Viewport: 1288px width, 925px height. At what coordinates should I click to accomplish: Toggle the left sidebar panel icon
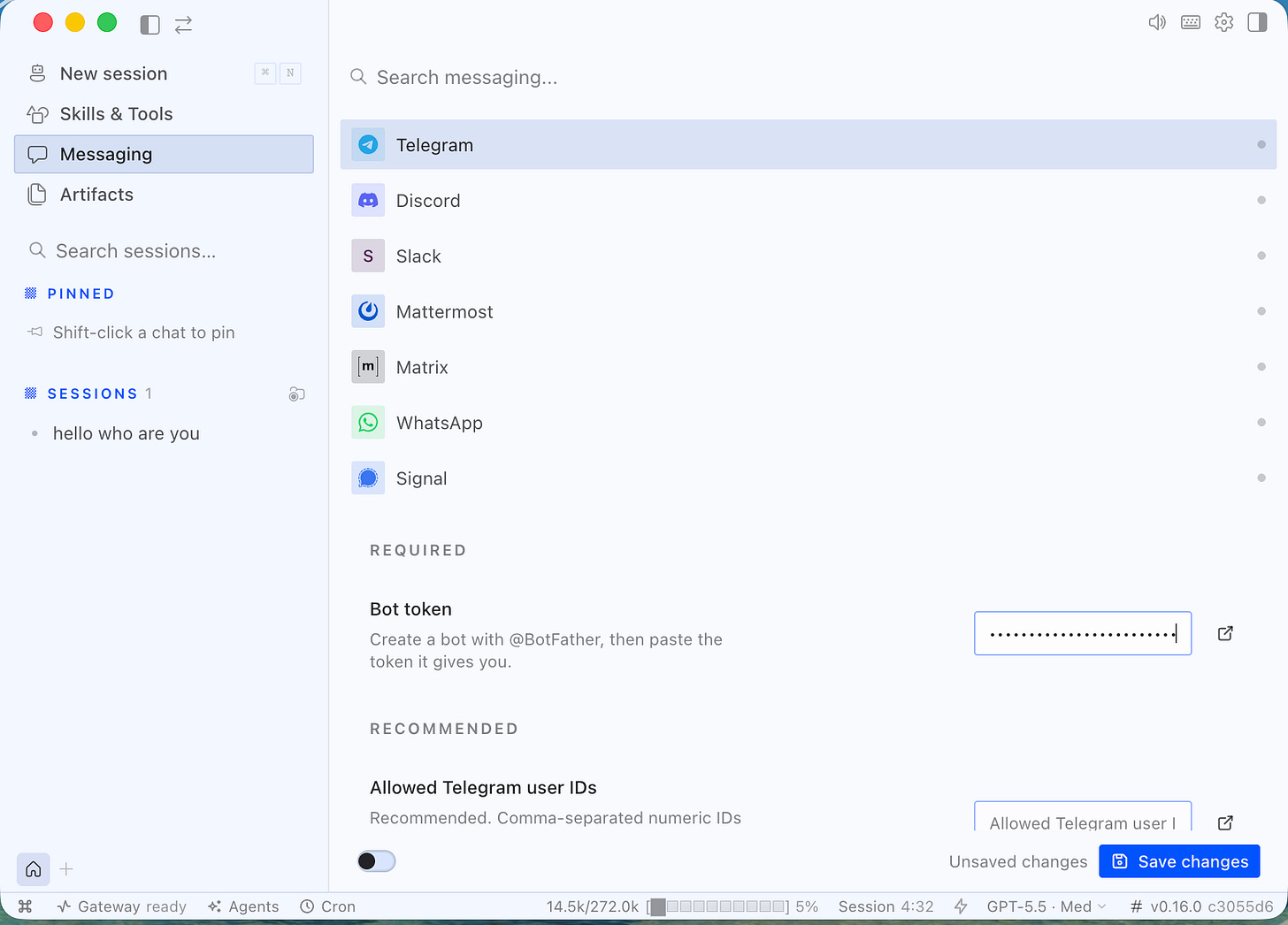(150, 25)
